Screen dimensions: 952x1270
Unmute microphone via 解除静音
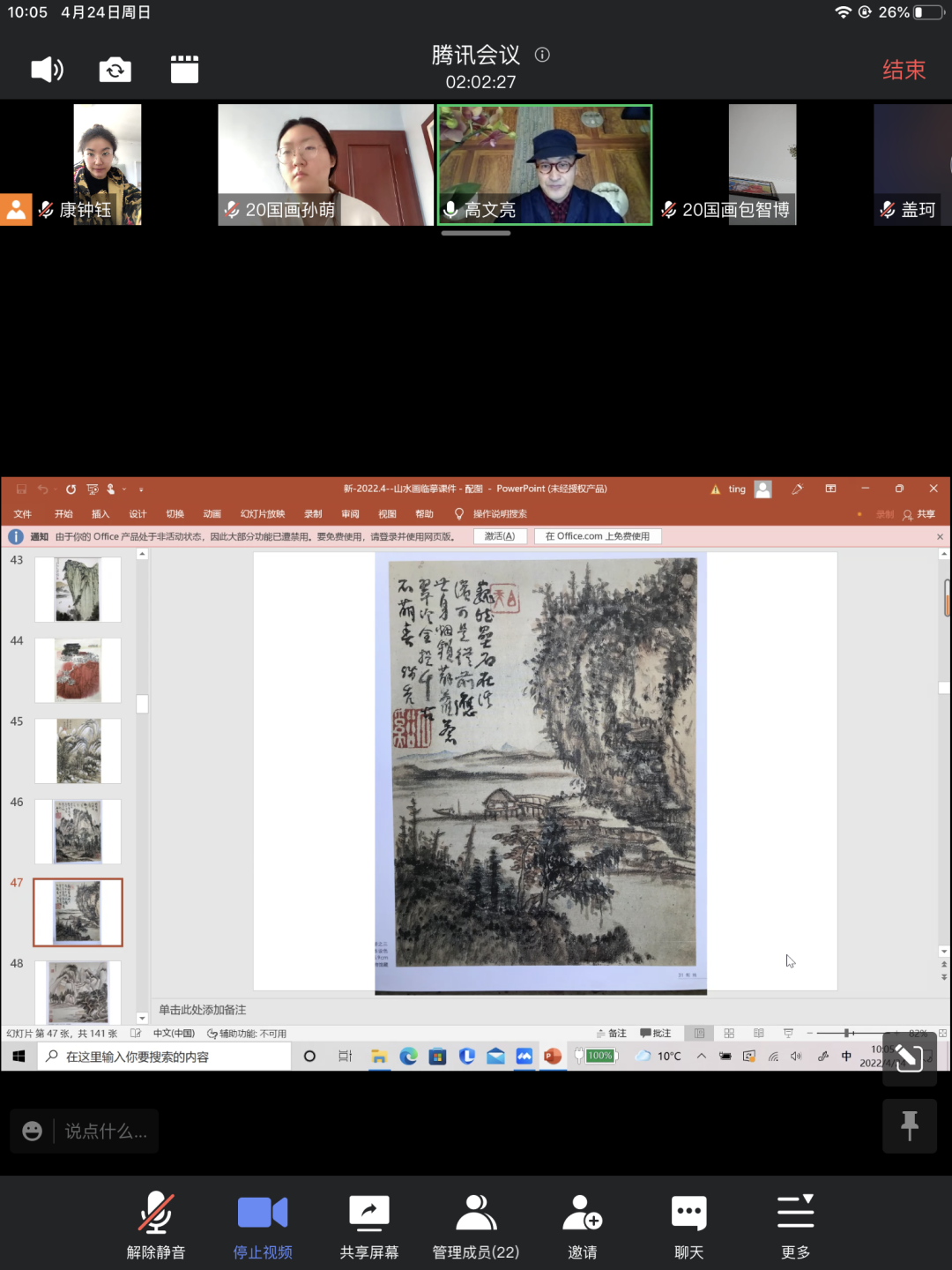(x=156, y=1226)
